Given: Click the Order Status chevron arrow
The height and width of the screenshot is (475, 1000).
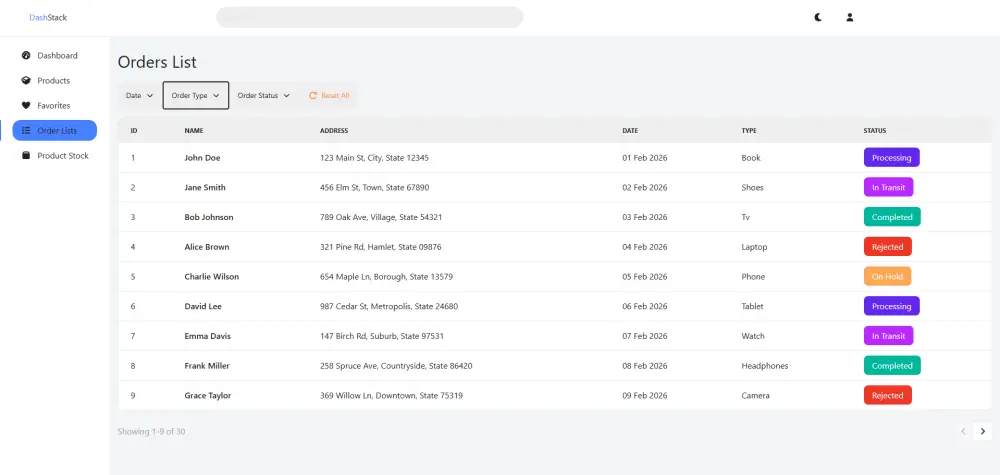Looking at the screenshot, I should point(286,96).
